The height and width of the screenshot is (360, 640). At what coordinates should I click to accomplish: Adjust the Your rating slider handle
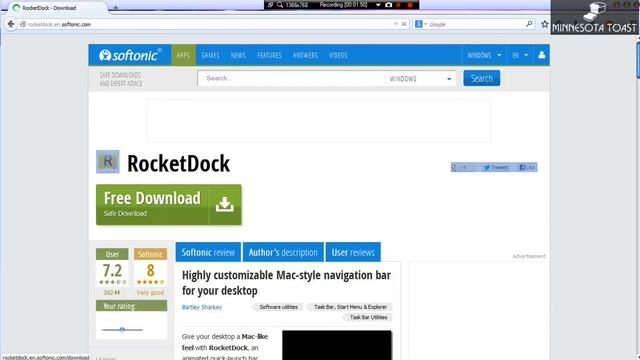point(122,329)
